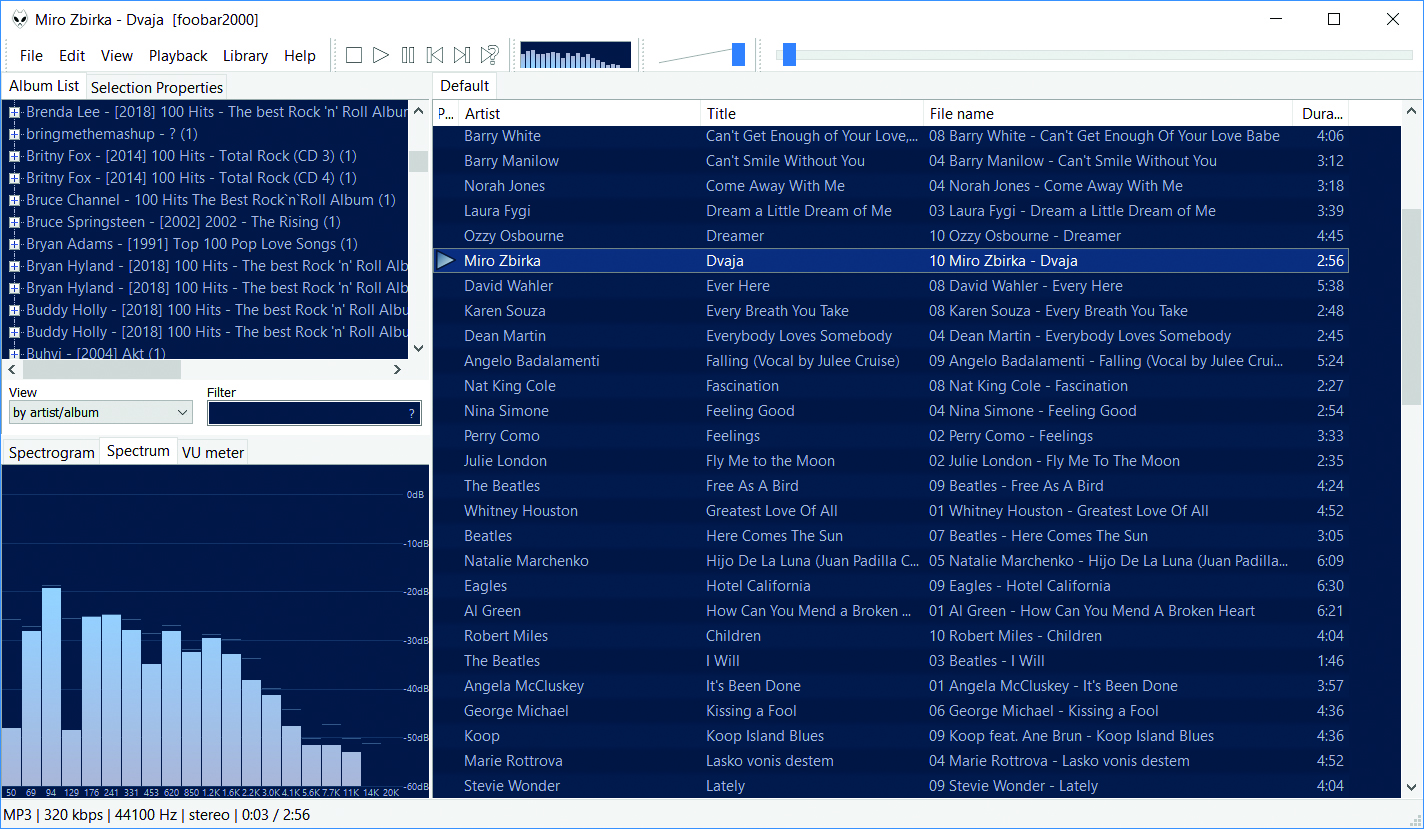1424x829 pixels.
Task: Skip to the next track
Action: tap(462, 55)
